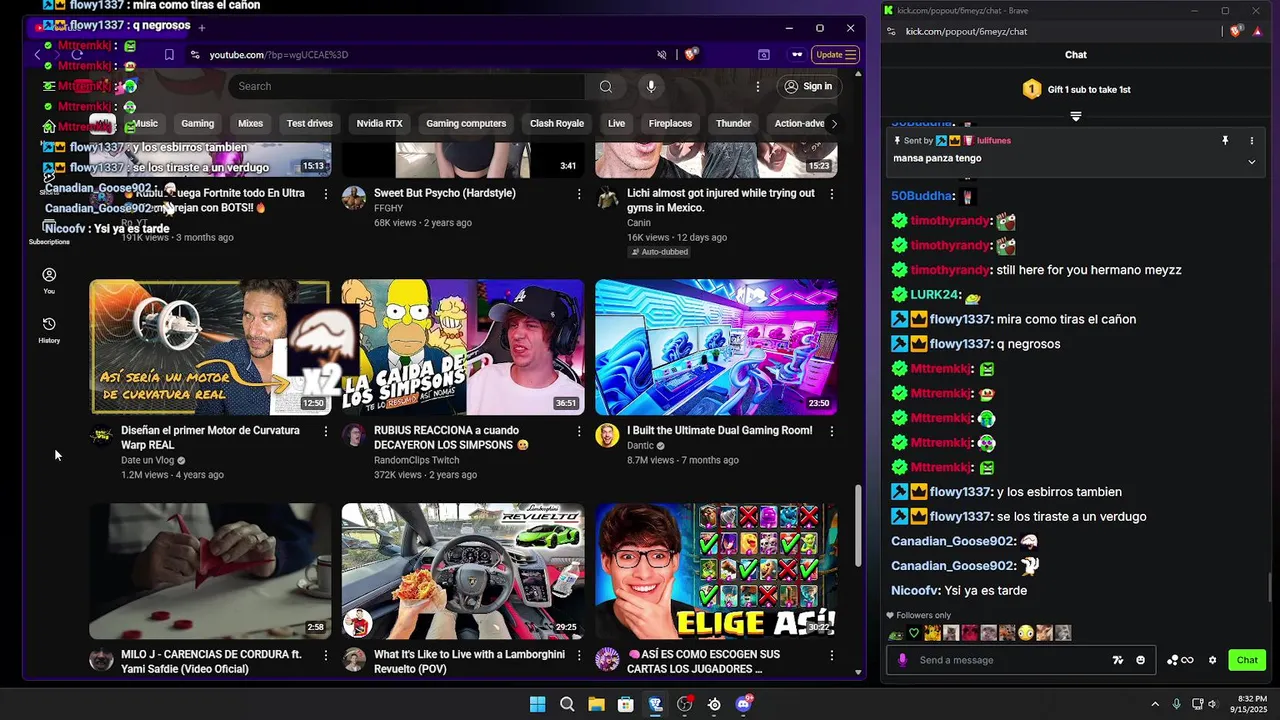Open Brave Shields in the YouTube window
Viewport: 1280px width, 720px height.
tap(691, 54)
